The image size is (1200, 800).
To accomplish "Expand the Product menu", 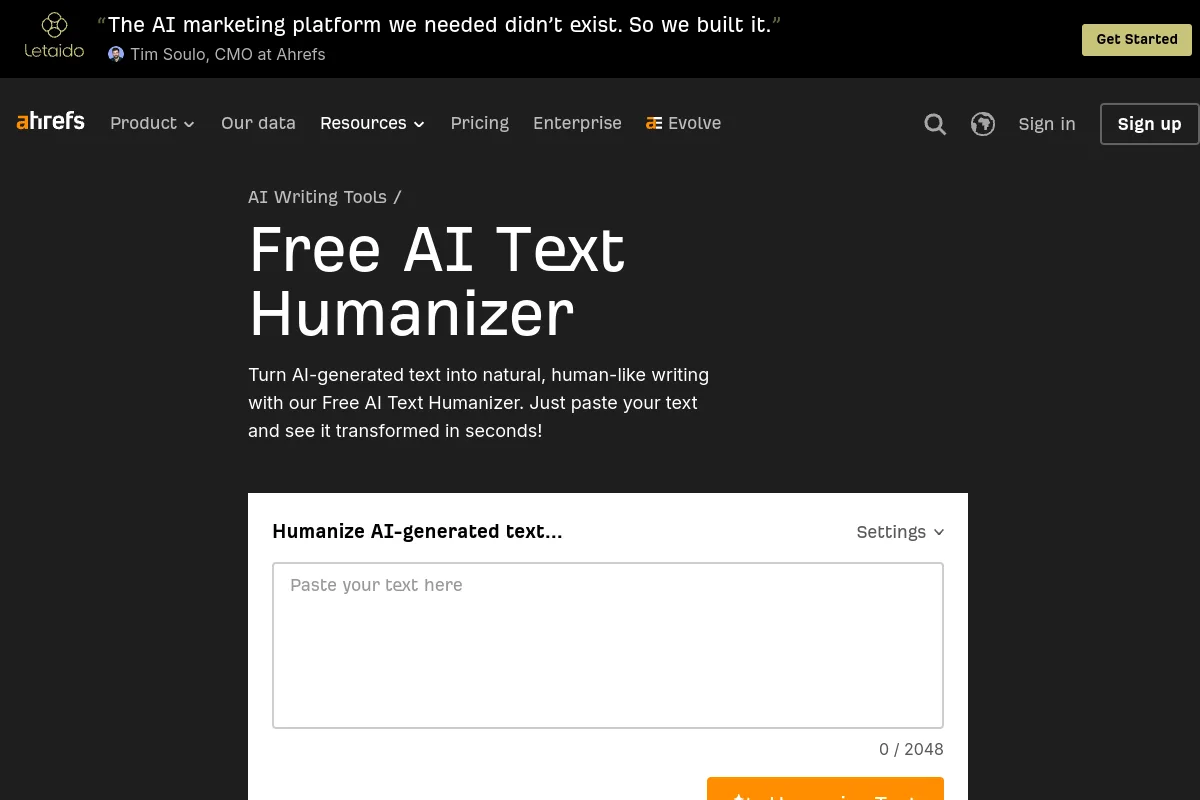I will click(152, 123).
